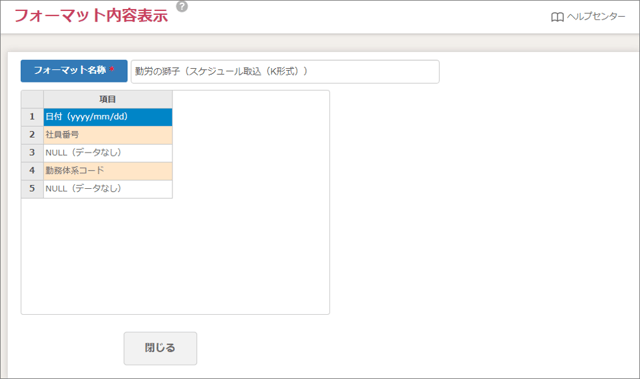Screen dimensions: 640x379
Task: Click the blue フォーマット名称 label
Action: pos(74,71)
